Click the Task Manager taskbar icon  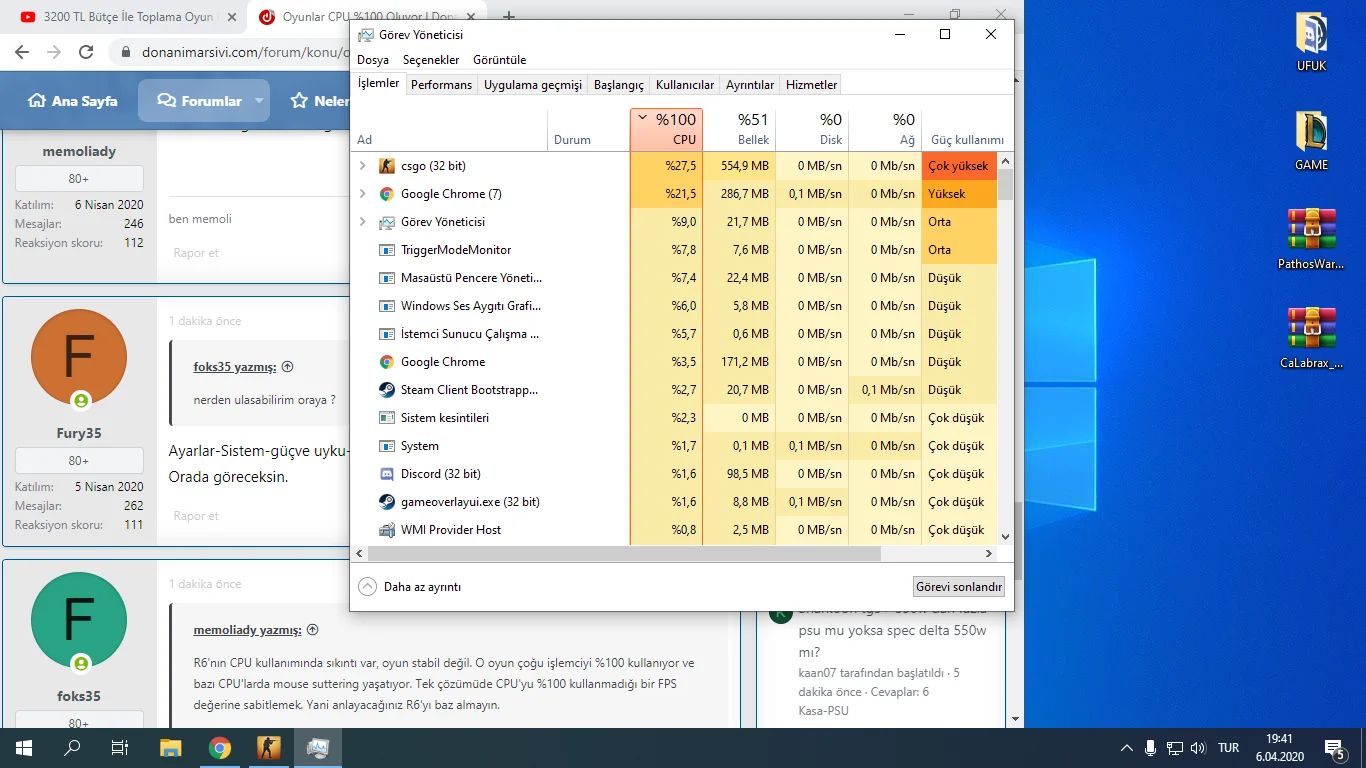pos(318,748)
